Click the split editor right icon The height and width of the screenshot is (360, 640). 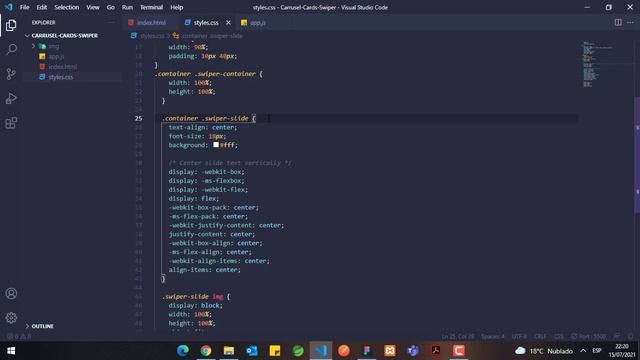[618, 22]
